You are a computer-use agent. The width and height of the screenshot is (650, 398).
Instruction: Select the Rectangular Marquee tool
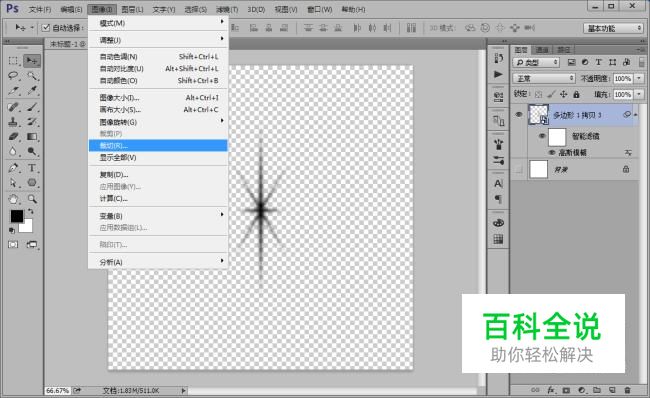(13, 61)
